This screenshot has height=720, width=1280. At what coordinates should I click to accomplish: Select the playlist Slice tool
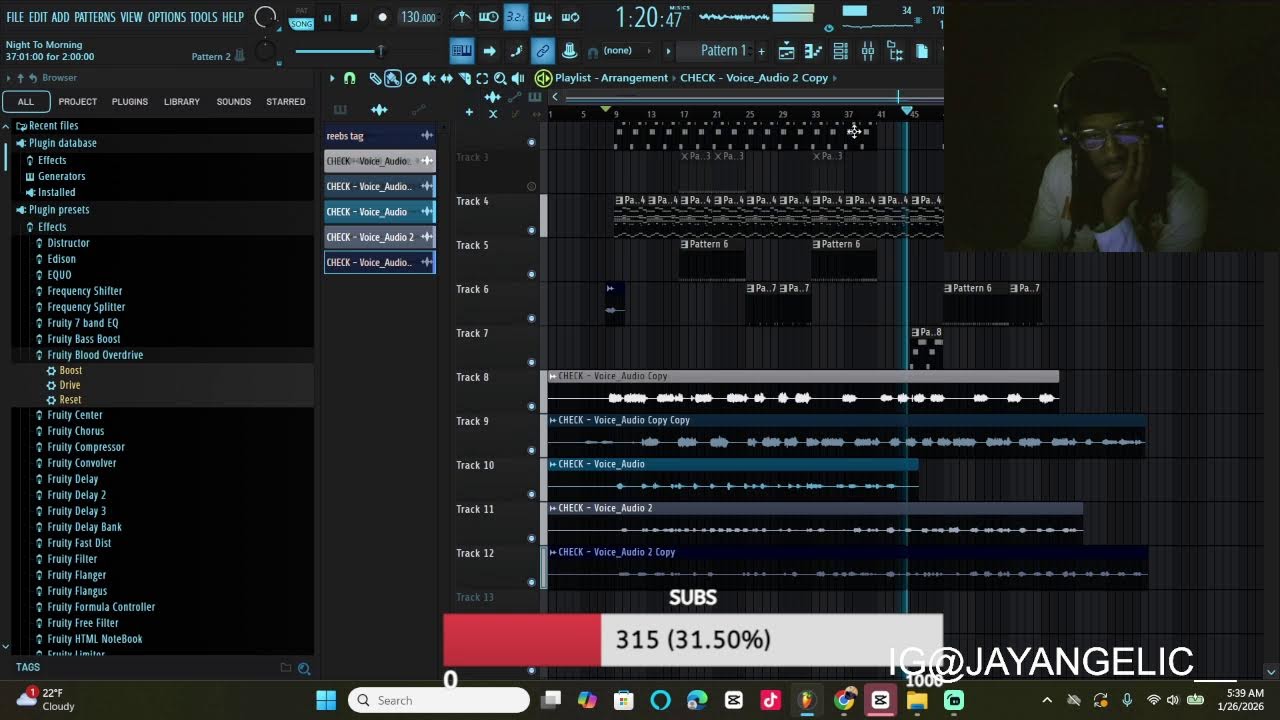tap(464, 78)
